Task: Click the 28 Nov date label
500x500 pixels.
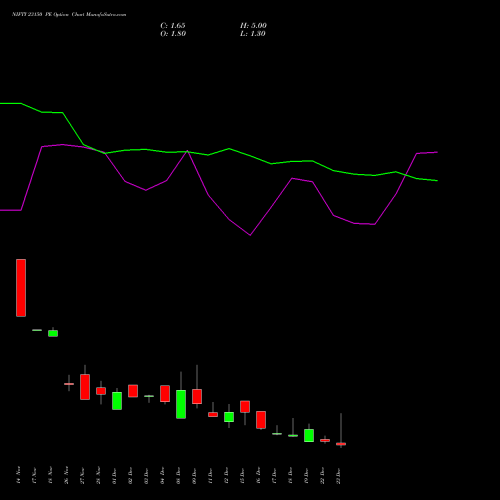Action: coord(98,475)
